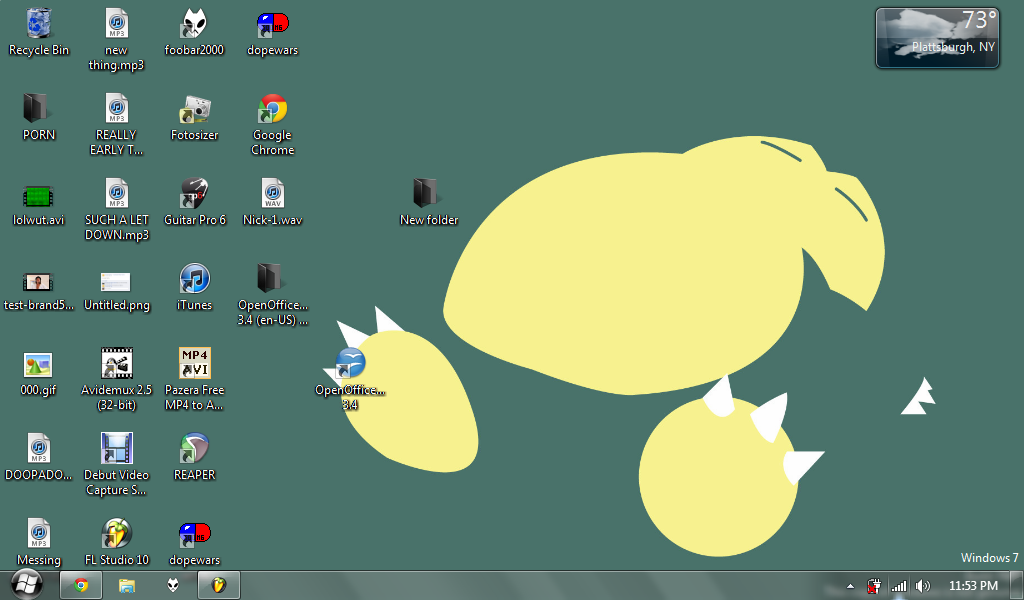Image resolution: width=1024 pixels, height=600 pixels.
Task: Click the Debut Video Capture shortcut
Action: (117, 449)
